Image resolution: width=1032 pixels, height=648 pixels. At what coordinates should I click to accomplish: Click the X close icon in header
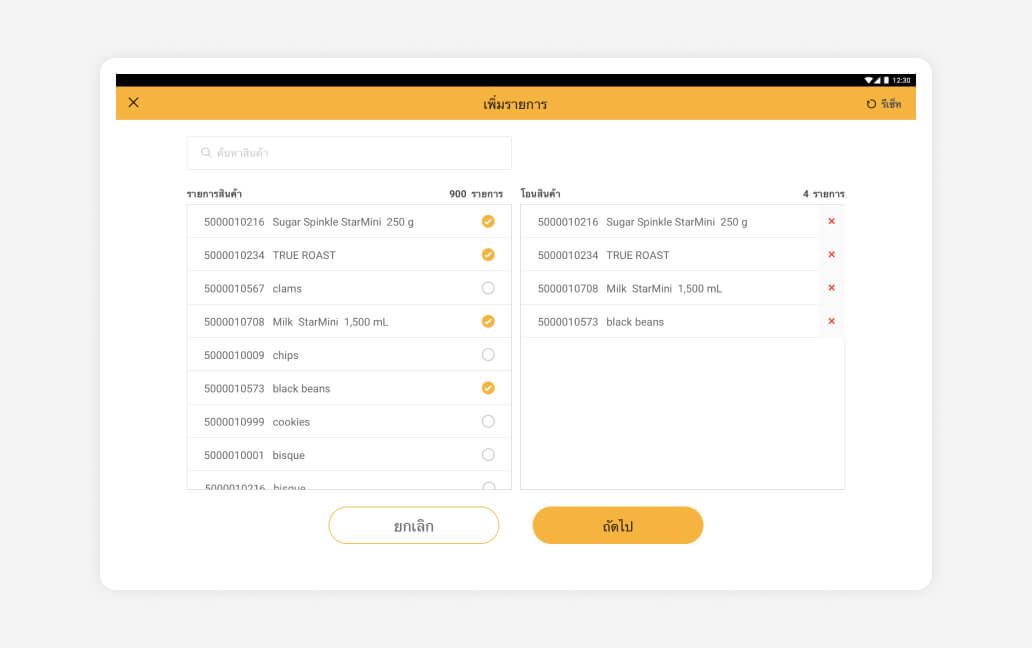pyautogui.click(x=134, y=103)
